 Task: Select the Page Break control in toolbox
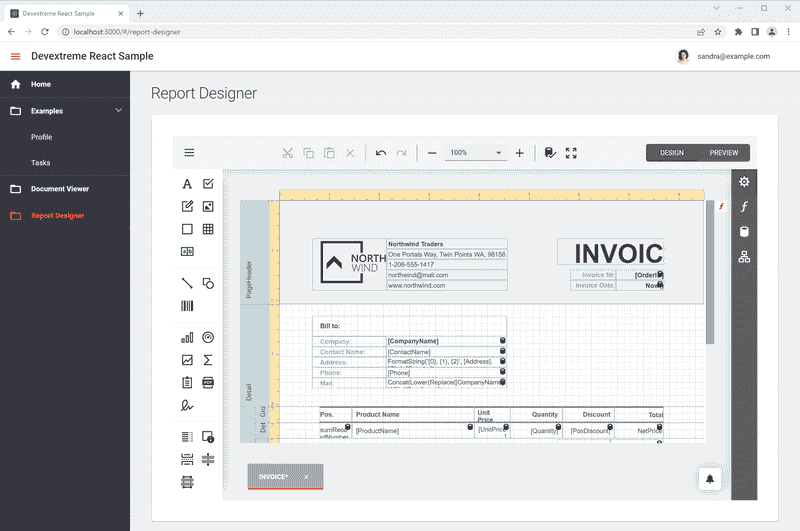point(187,460)
